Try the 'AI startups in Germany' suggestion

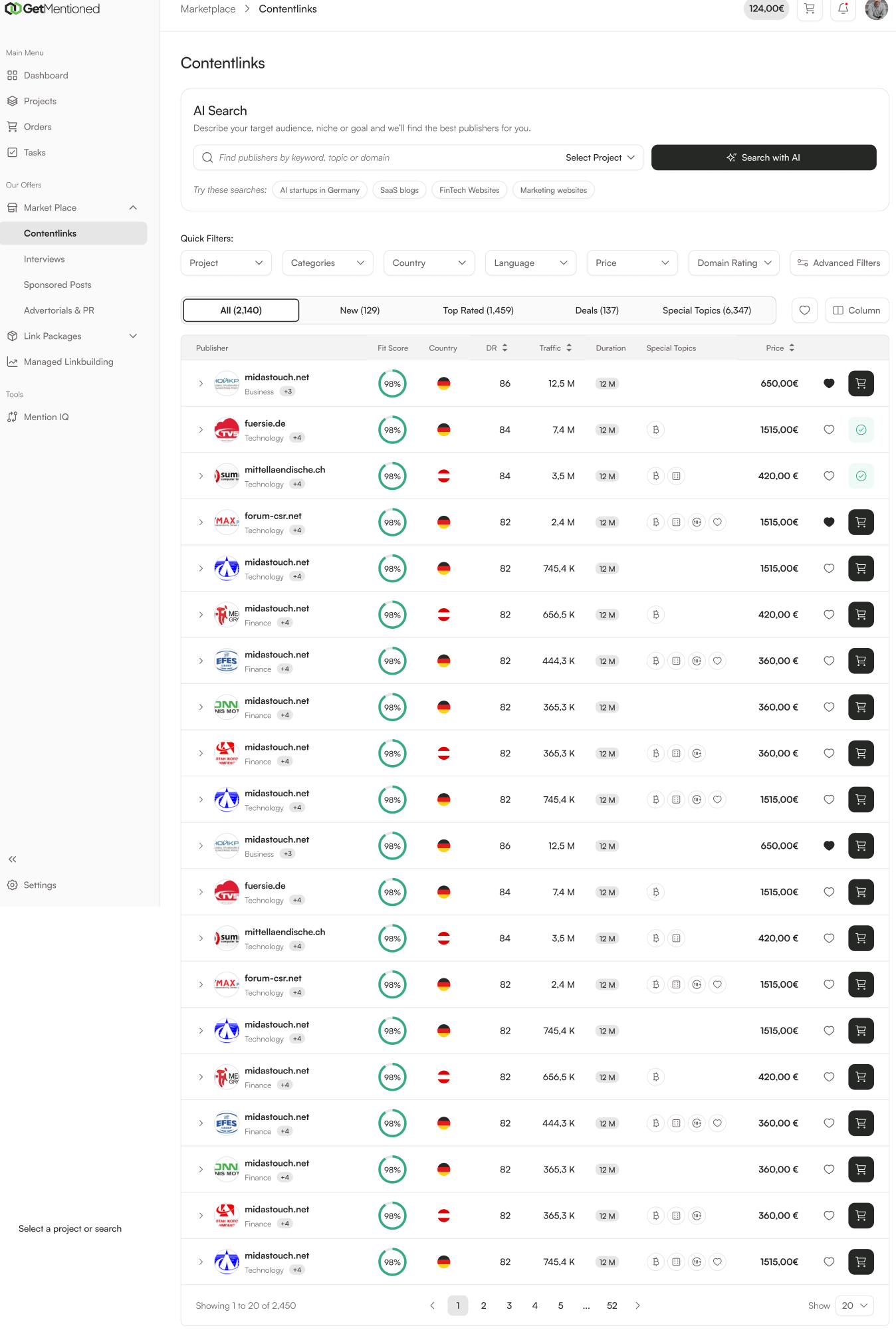tap(320, 190)
